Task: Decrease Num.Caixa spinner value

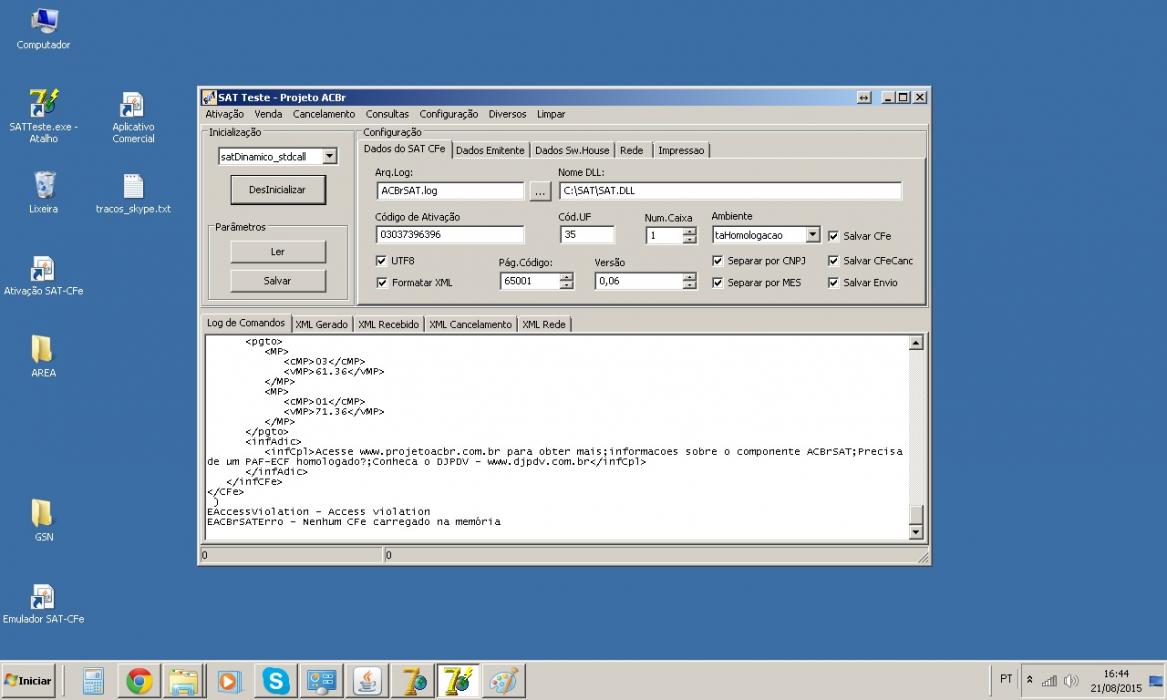Action: pos(690,240)
